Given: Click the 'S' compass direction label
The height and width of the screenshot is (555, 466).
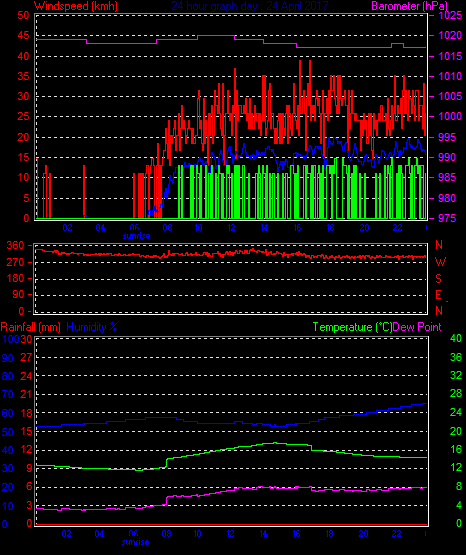Looking at the screenshot, I should (x=439, y=279).
